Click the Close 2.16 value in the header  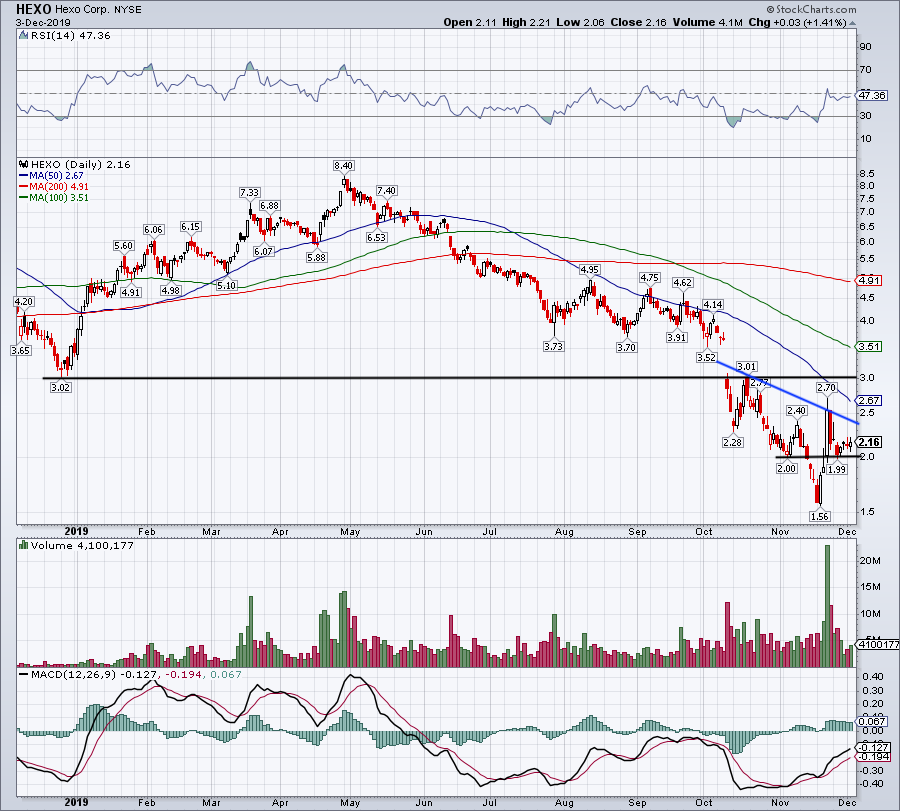[638, 22]
